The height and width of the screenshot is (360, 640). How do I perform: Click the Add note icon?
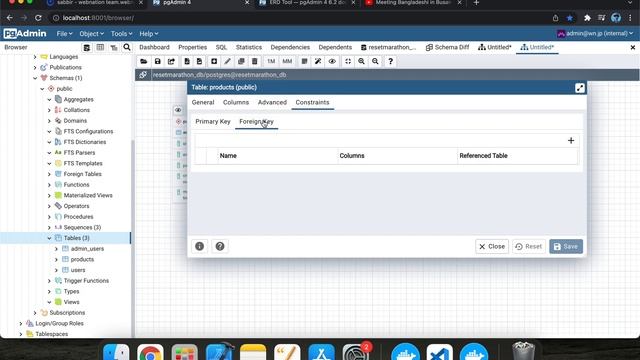pos(304,62)
